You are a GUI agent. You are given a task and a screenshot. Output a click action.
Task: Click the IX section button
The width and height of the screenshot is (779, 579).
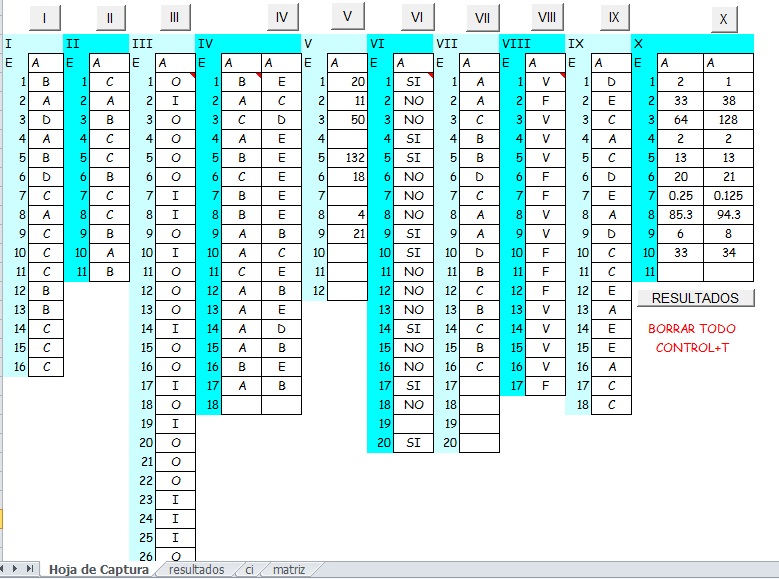[615, 17]
